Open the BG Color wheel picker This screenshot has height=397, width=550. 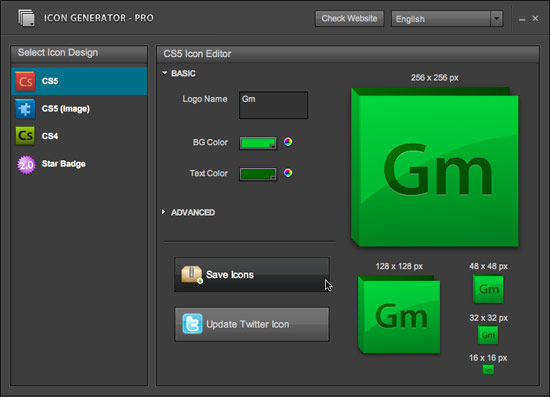[288, 142]
